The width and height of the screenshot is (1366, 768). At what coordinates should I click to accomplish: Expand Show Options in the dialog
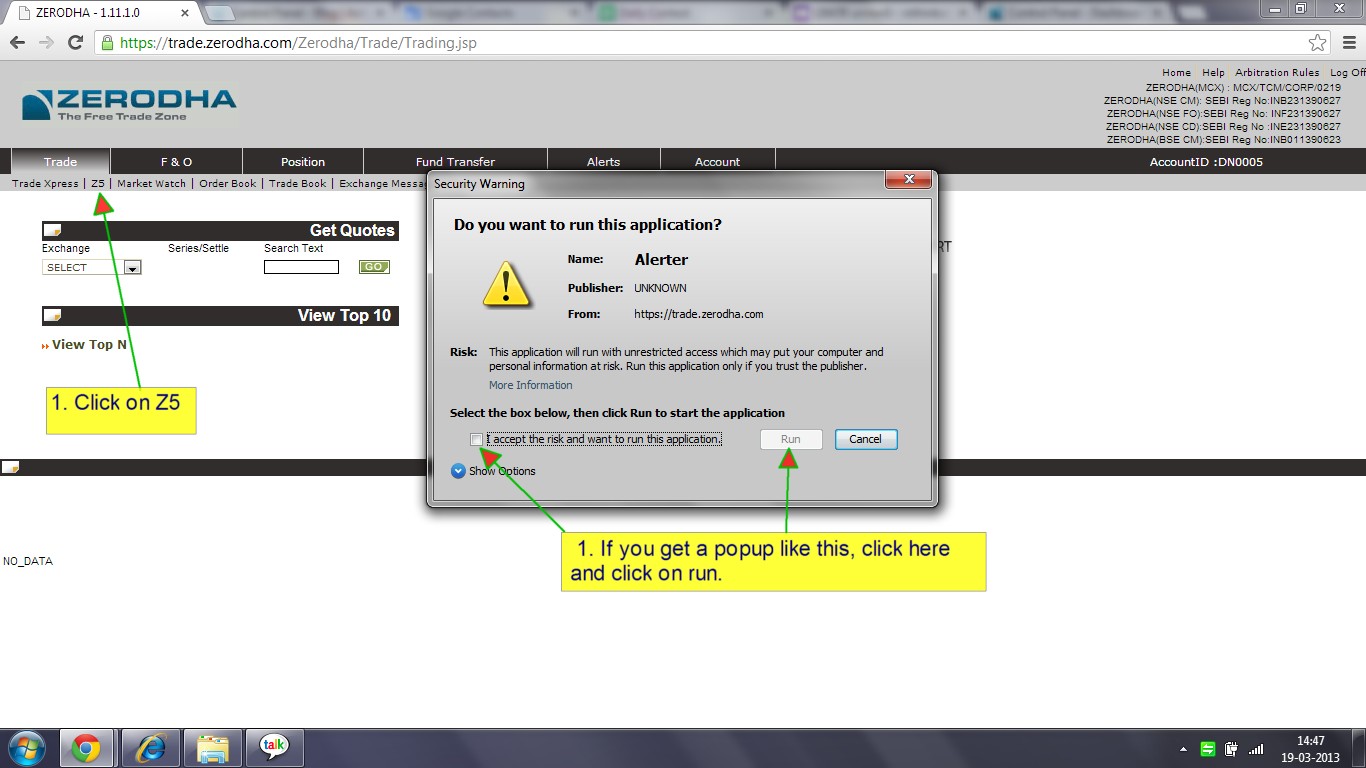(x=493, y=471)
